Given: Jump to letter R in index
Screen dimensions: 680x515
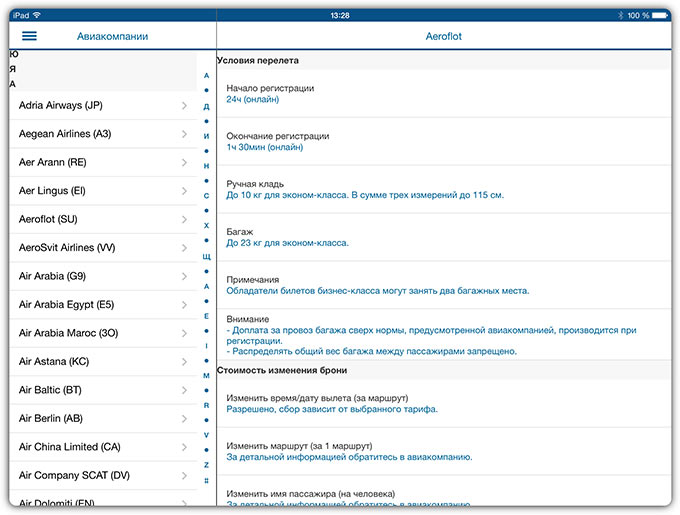Looking at the screenshot, I should (x=206, y=405).
